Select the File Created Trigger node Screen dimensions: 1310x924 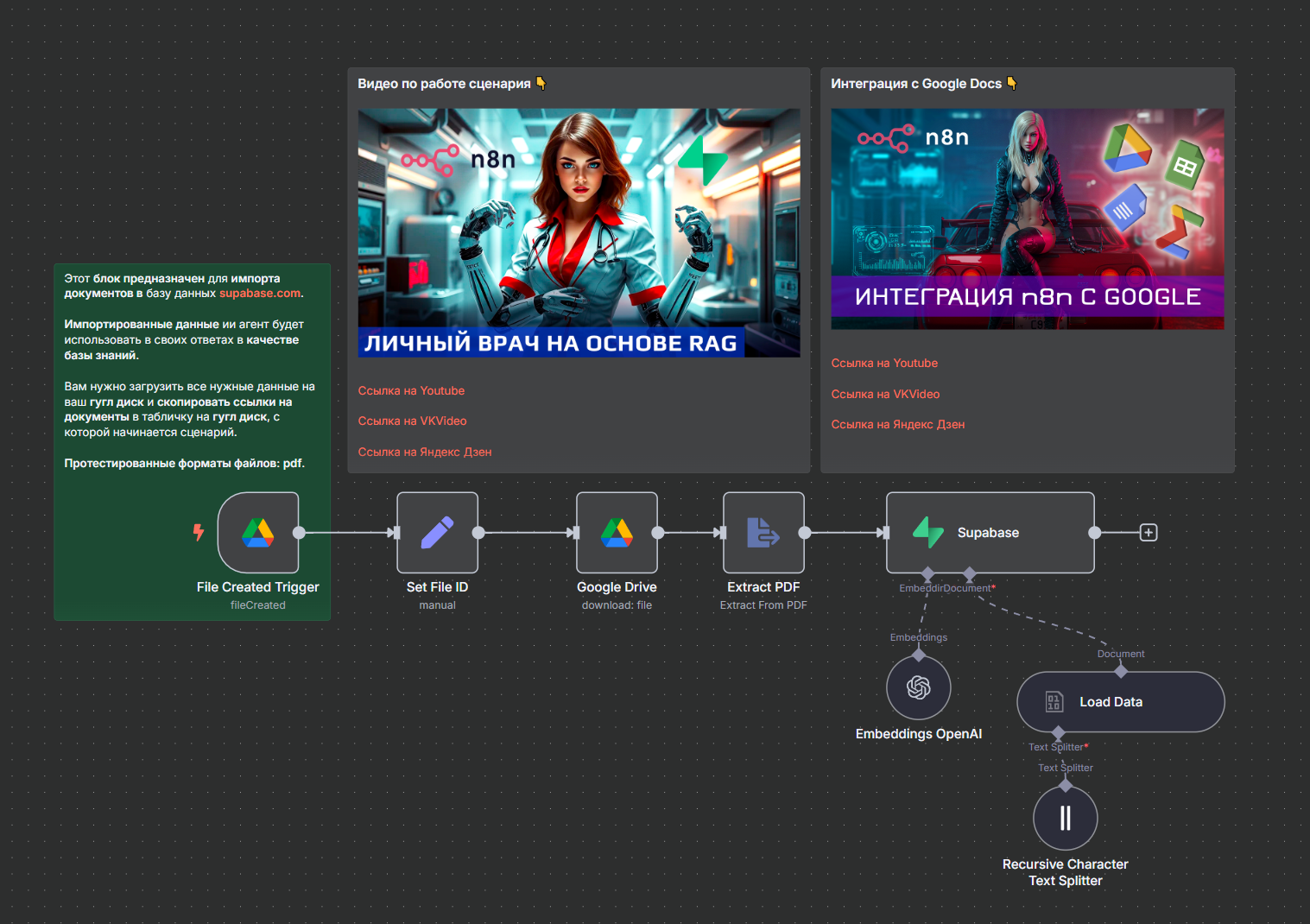pos(258,533)
